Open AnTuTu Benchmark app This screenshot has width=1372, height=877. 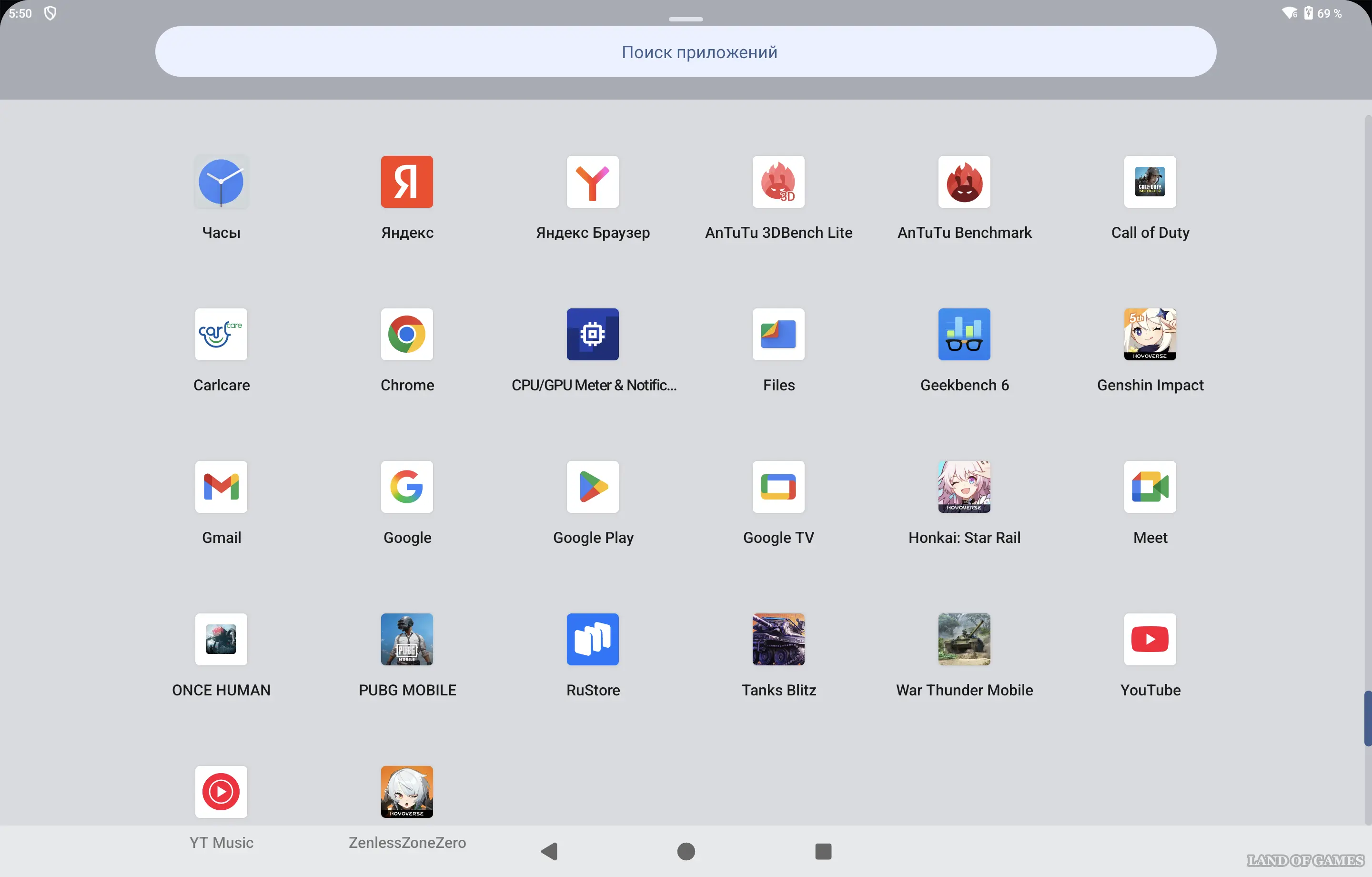pyautogui.click(x=964, y=182)
